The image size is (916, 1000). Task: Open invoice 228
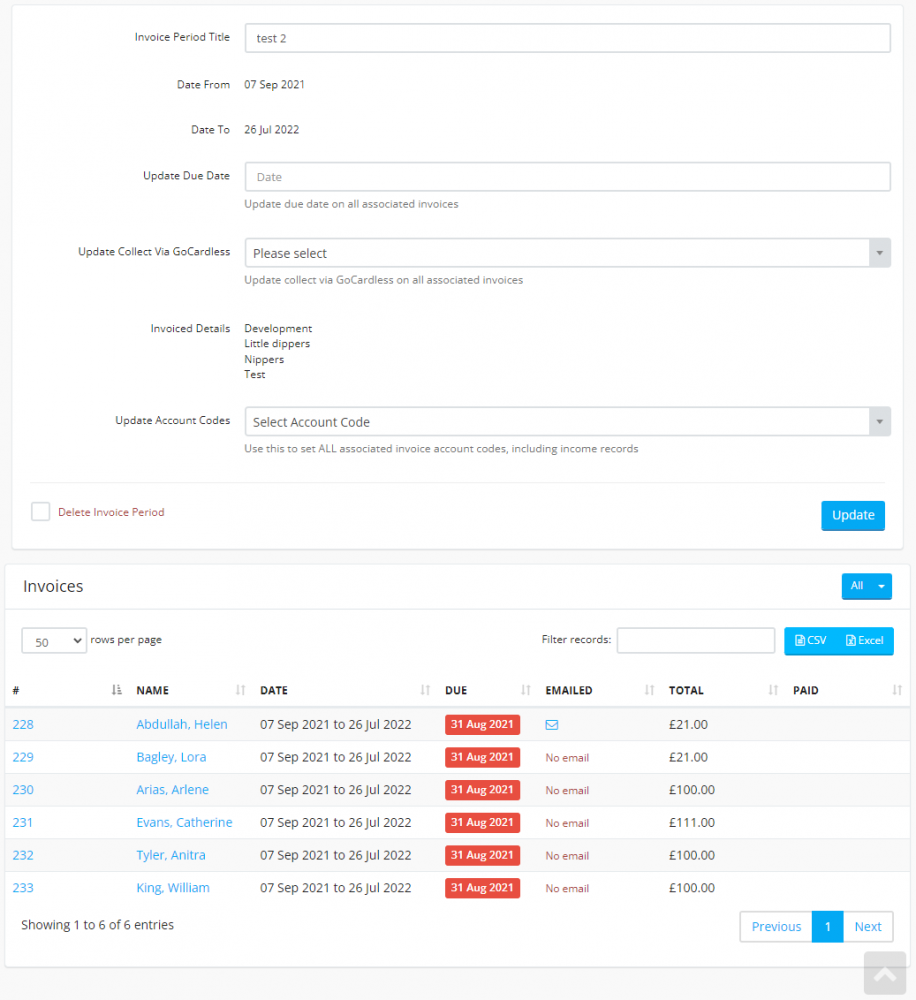click(x=23, y=724)
